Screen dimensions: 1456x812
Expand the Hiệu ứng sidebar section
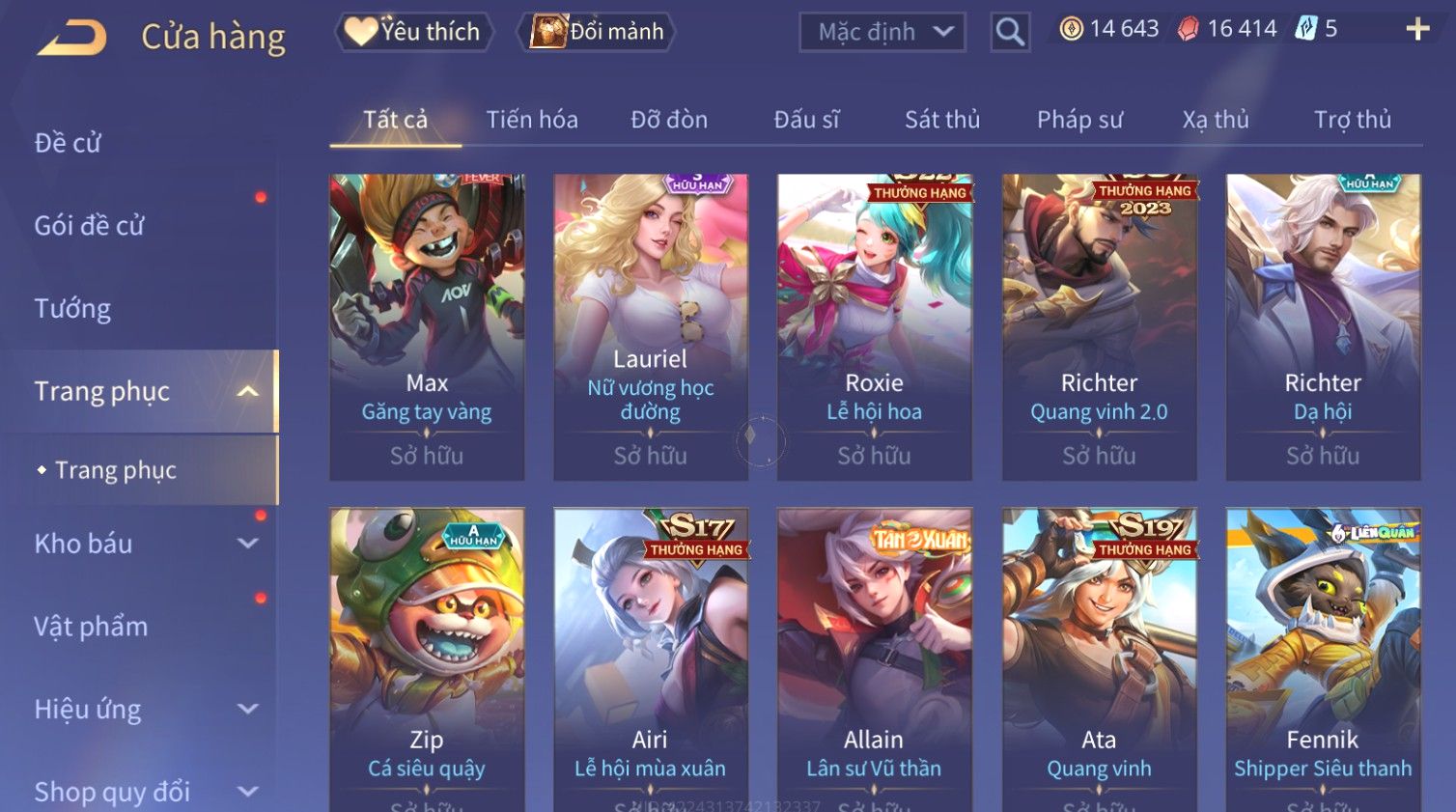(248, 709)
